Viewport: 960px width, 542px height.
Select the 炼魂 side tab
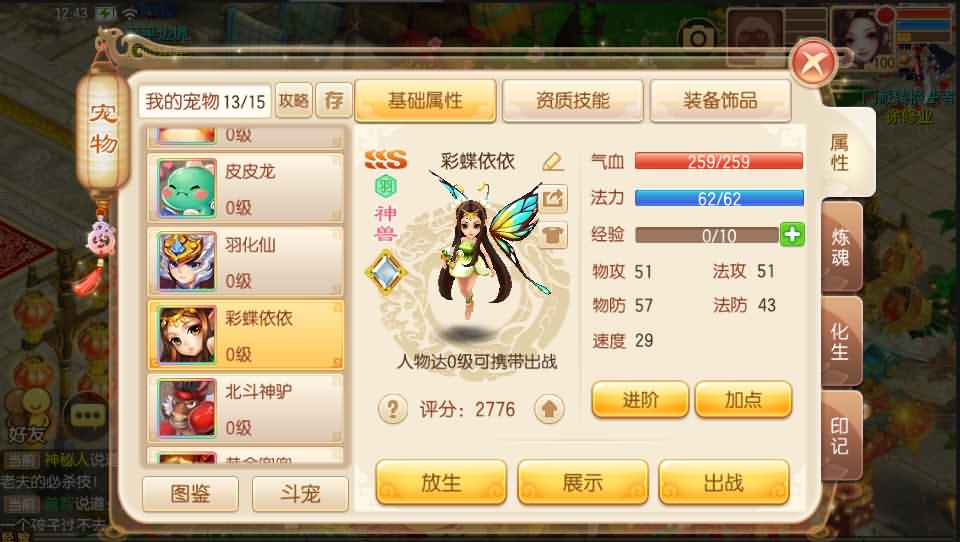(841, 247)
